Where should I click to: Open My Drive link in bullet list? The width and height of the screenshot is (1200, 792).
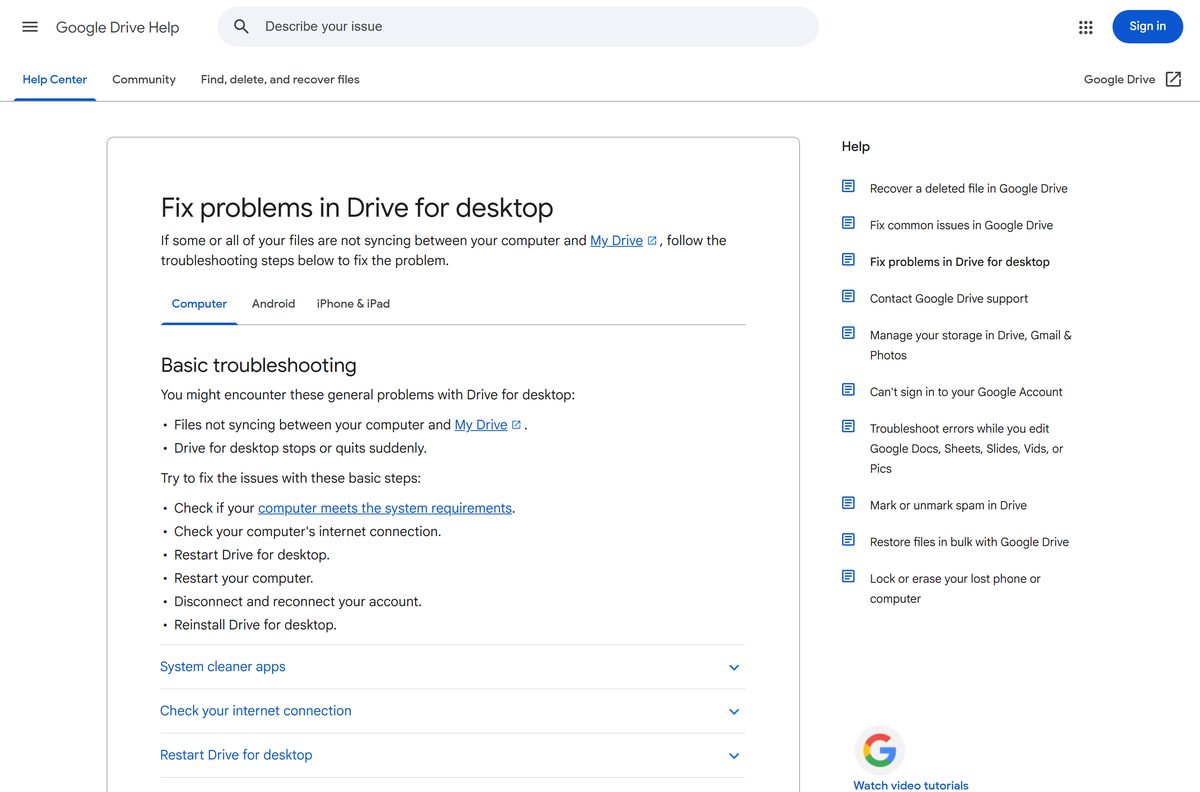pyautogui.click(x=481, y=424)
